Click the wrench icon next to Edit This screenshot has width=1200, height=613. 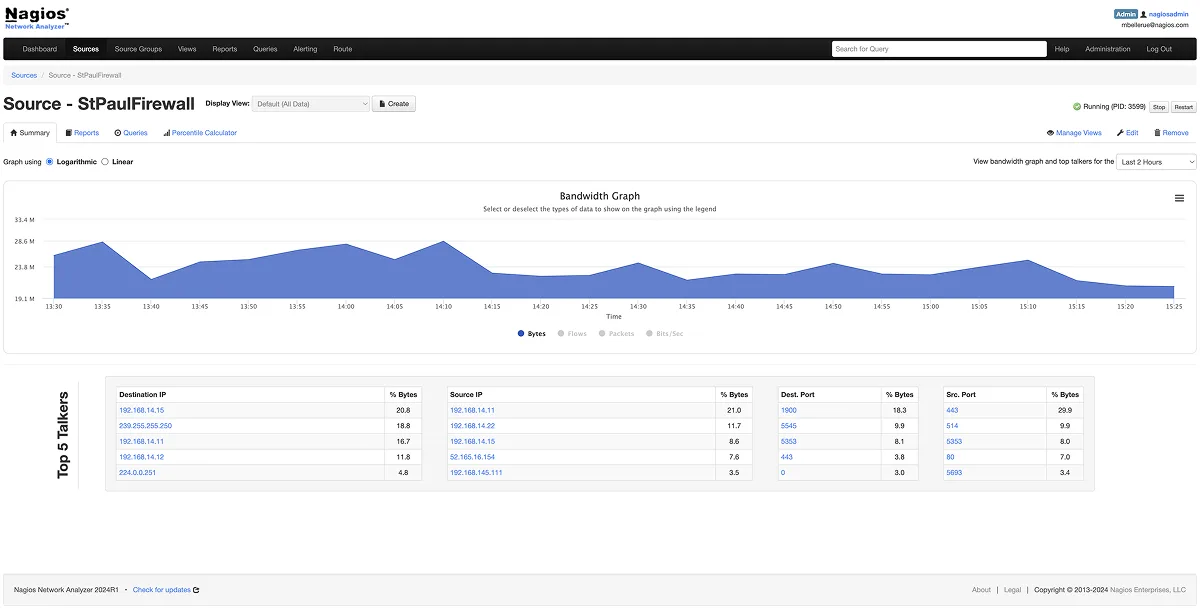1119,132
